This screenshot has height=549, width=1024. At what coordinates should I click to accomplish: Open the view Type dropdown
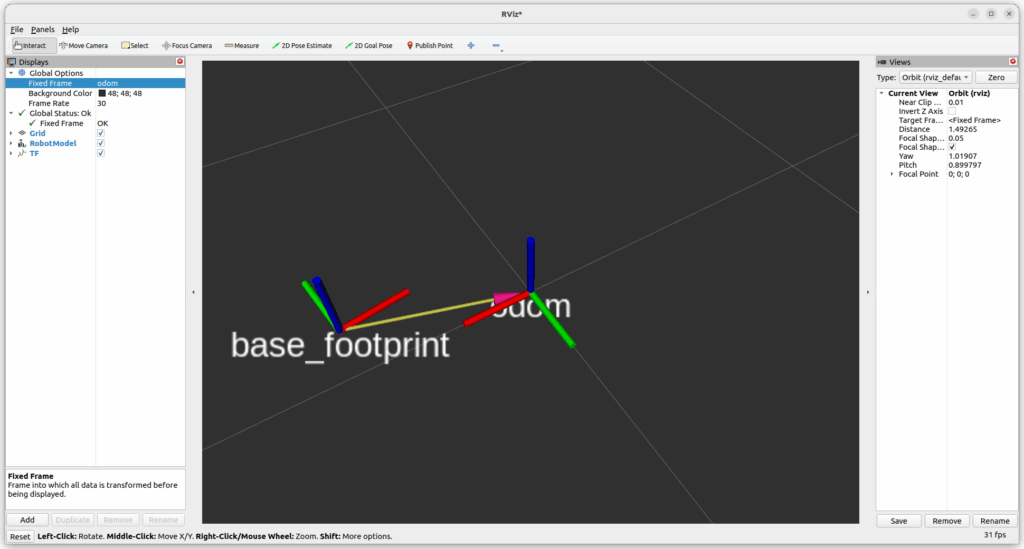[x=935, y=77]
